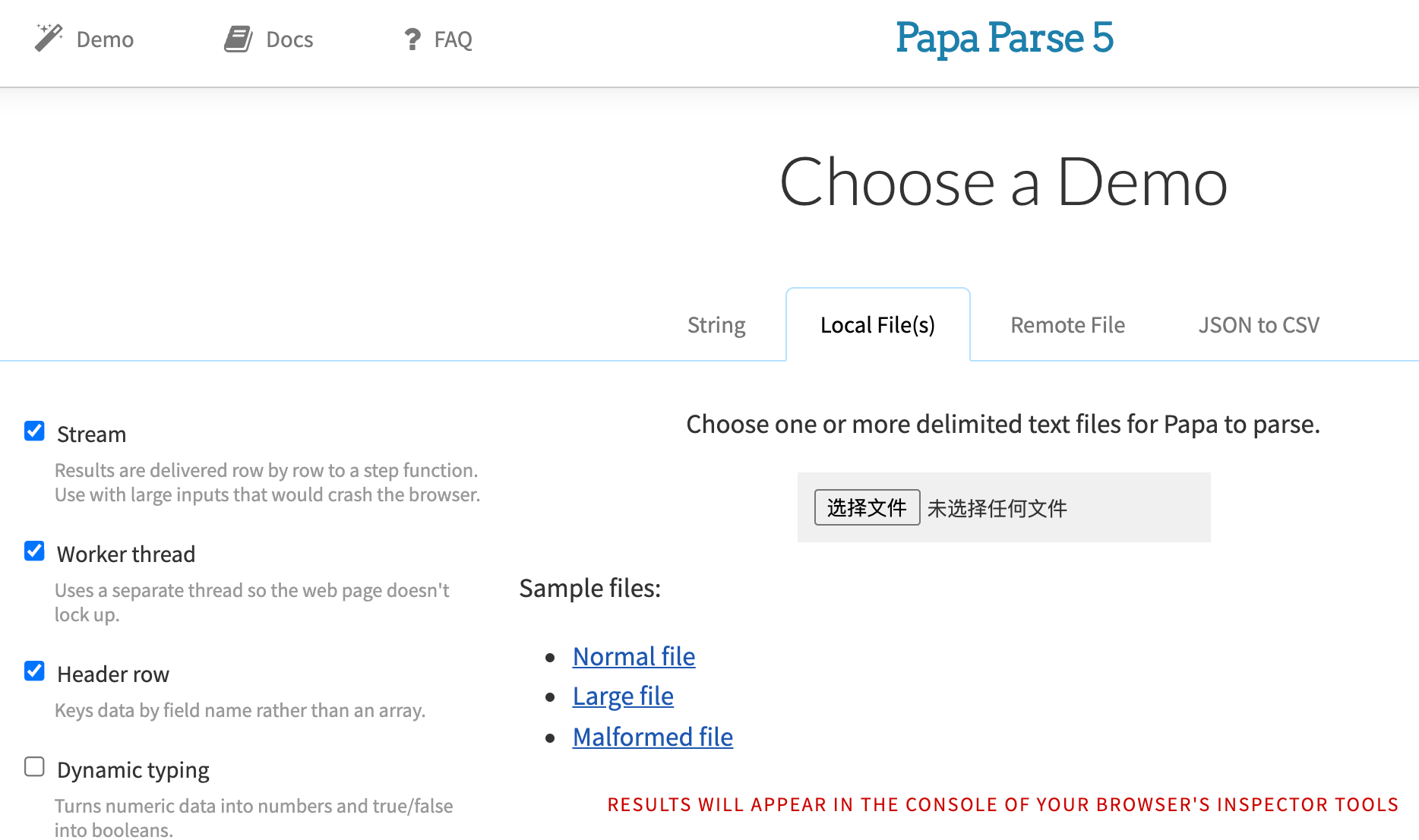Image resolution: width=1419 pixels, height=840 pixels.
Task: Click the question mark FAQ icon
Action: [412, 39]
